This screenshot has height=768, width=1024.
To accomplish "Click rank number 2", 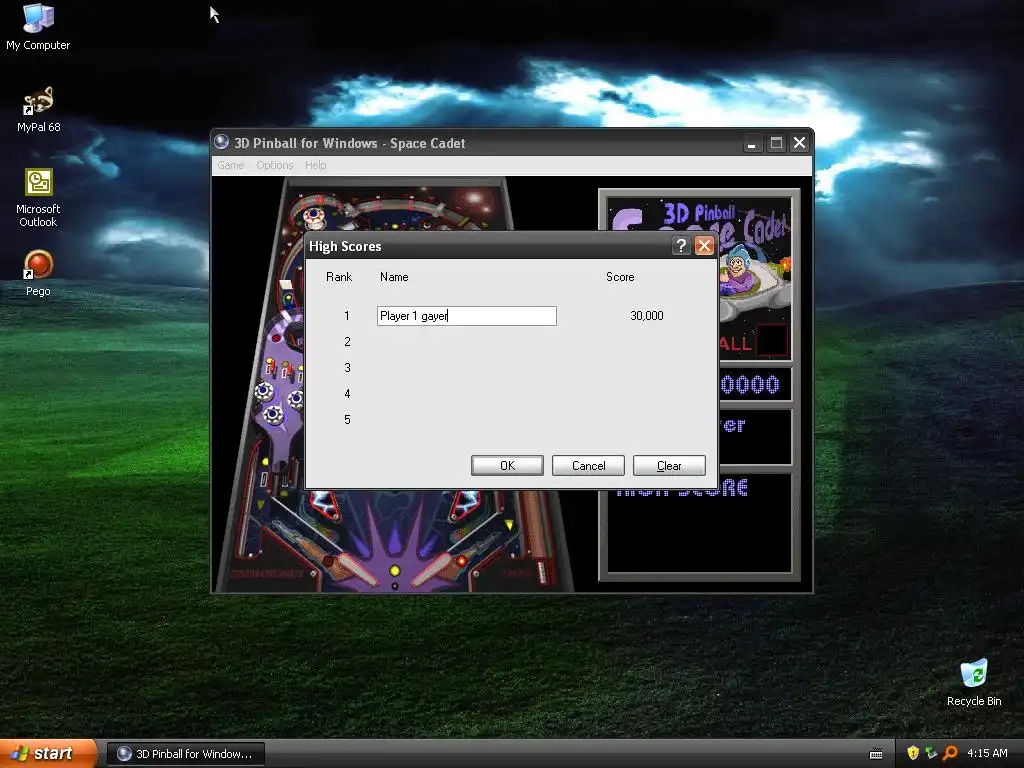I will 347,342.
